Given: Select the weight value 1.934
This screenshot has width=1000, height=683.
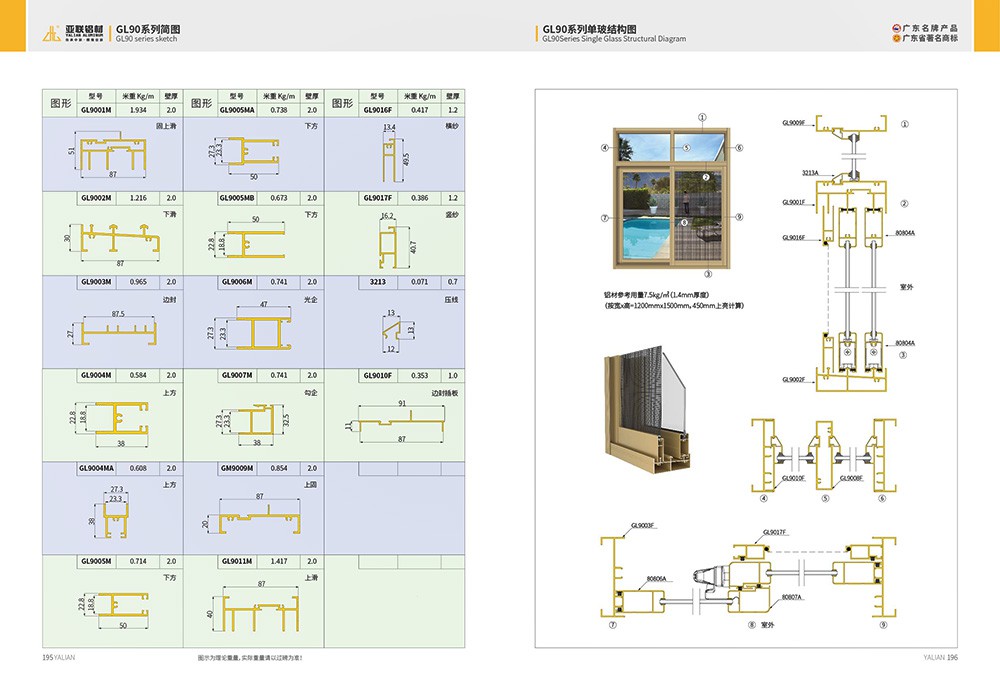Looking at the screenshot, I should point(138,110).
